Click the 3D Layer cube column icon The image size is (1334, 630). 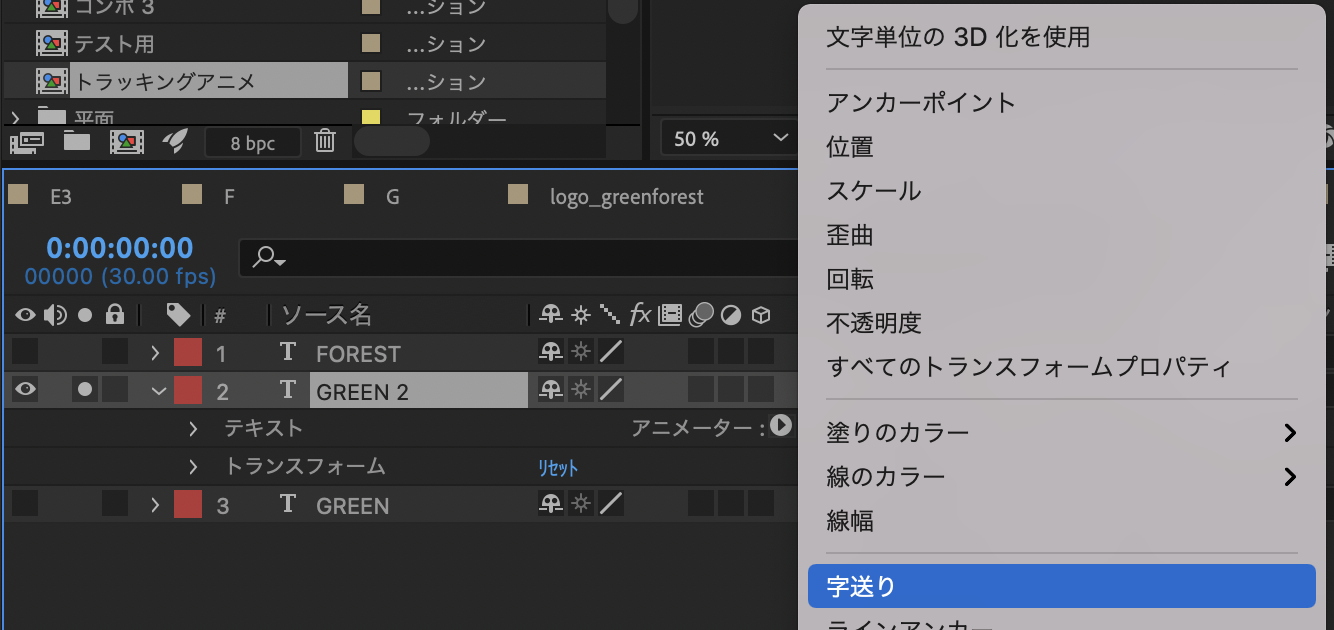pyautogui.click(x=760, y=315)
